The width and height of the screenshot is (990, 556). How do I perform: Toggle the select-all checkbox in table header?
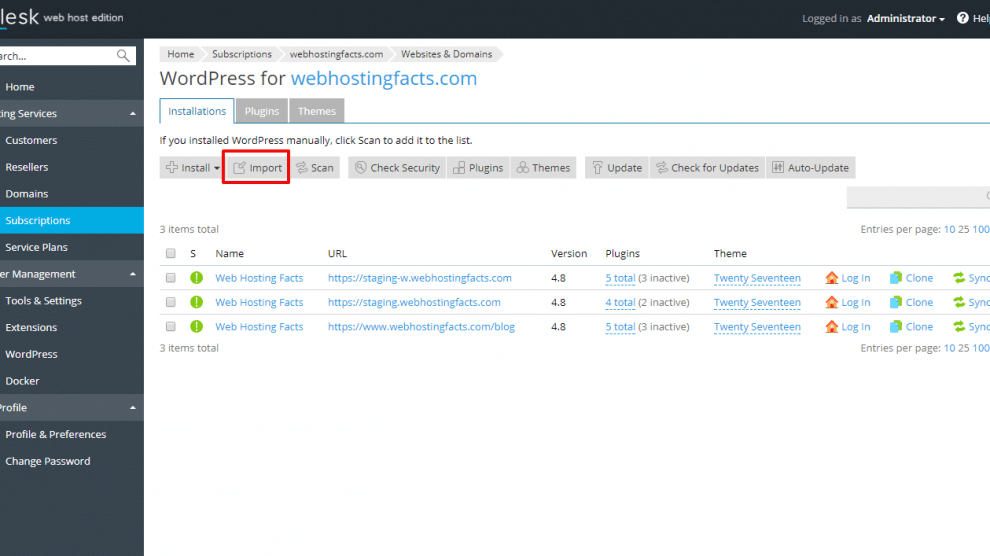[170, 253]
